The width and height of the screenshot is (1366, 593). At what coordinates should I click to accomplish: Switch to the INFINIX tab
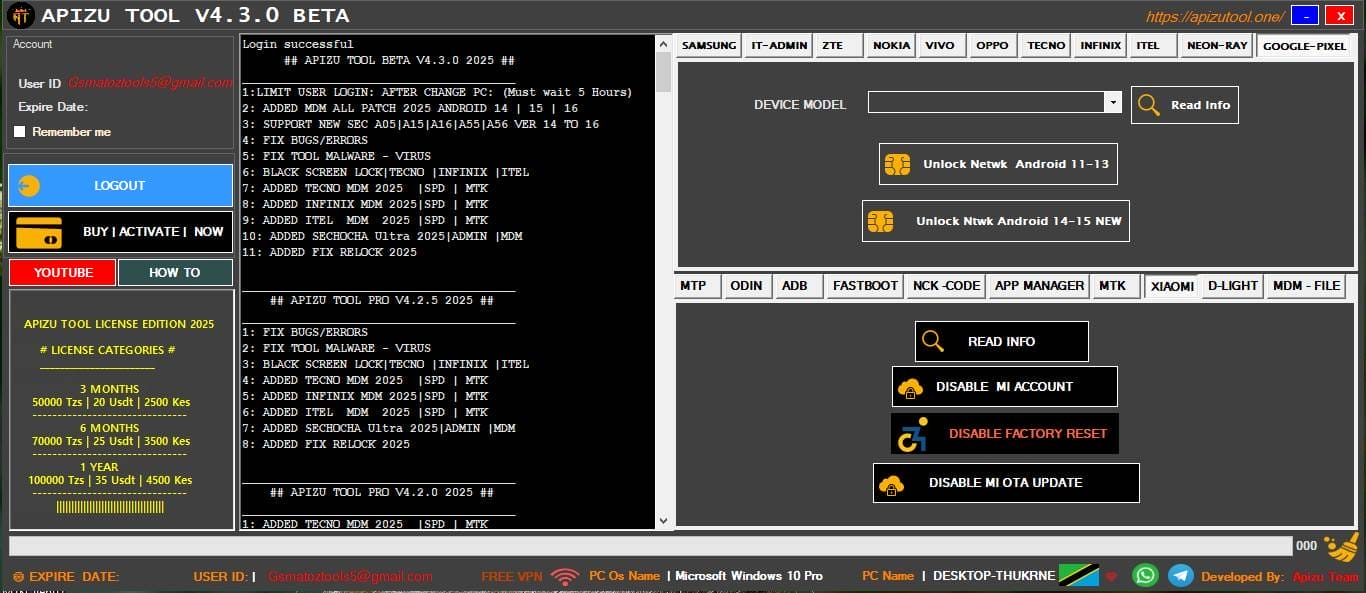click(1101, 46)
